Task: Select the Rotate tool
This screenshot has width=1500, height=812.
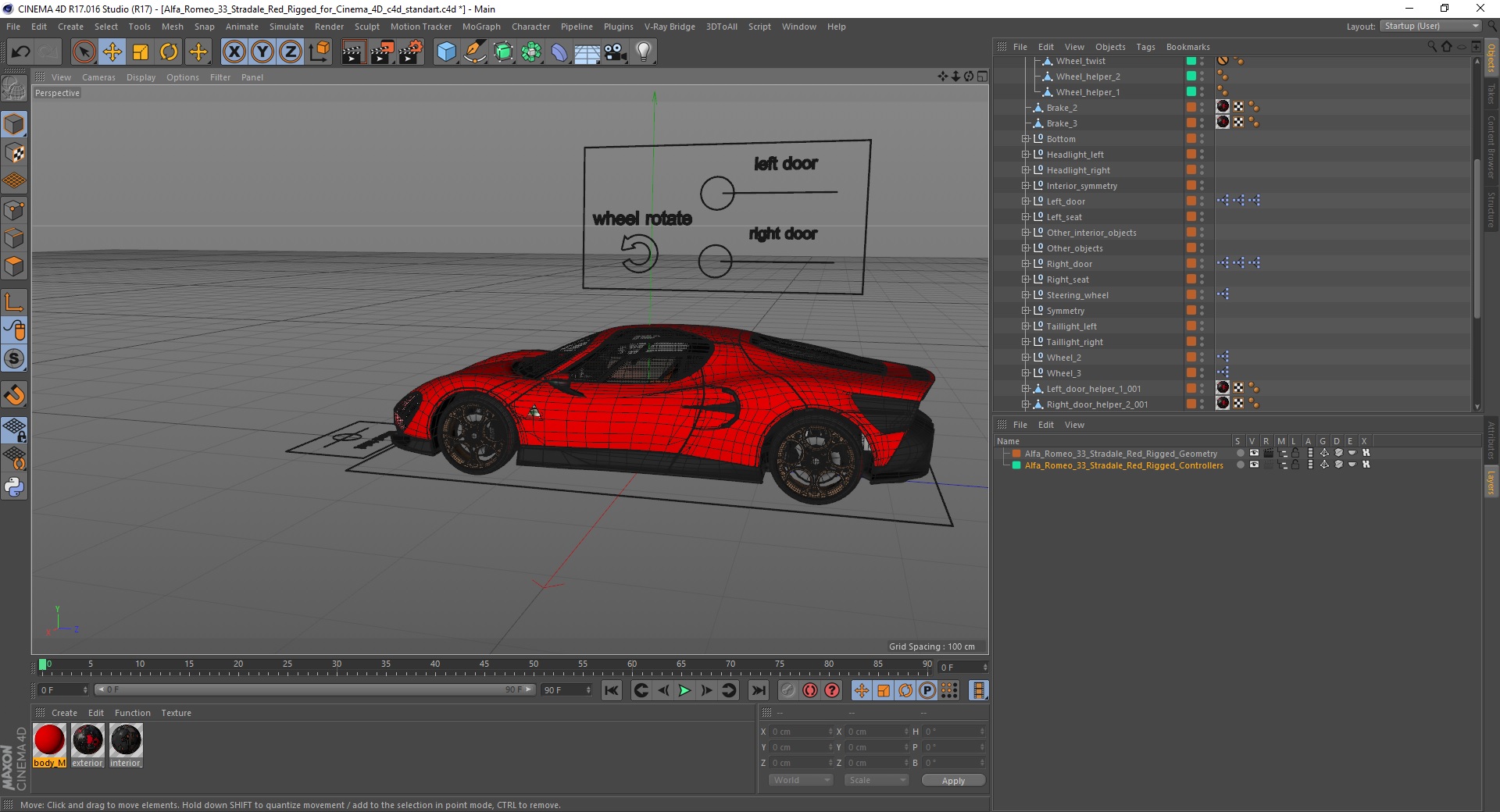Action: point(169,52)
